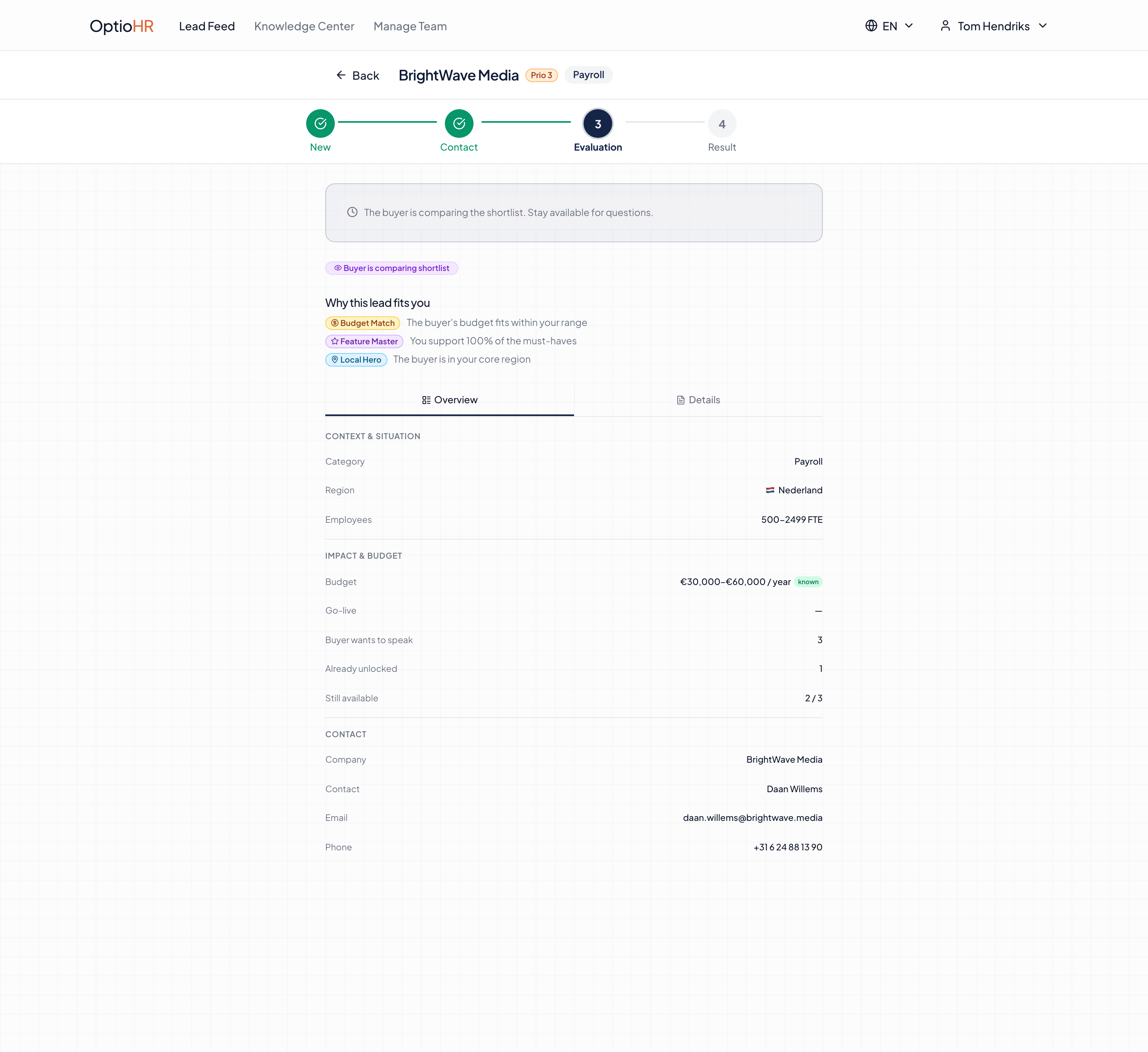Image resolution: width=1148 pixels, height=1052 pixels.
Task: Click 'The buyer is in your core region'
Action: click(x=462, y=359)
